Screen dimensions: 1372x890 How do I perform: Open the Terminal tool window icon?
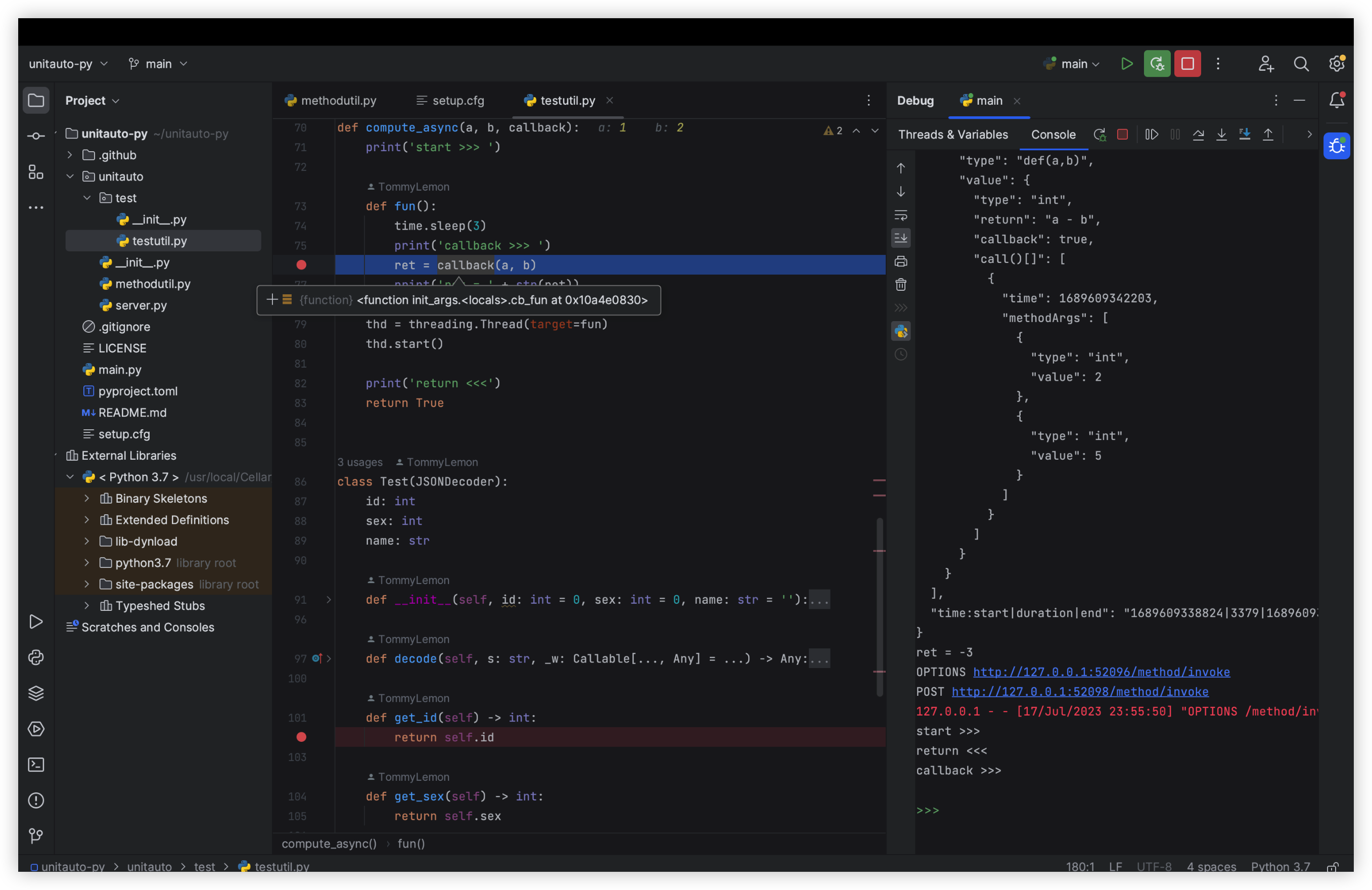36,764
